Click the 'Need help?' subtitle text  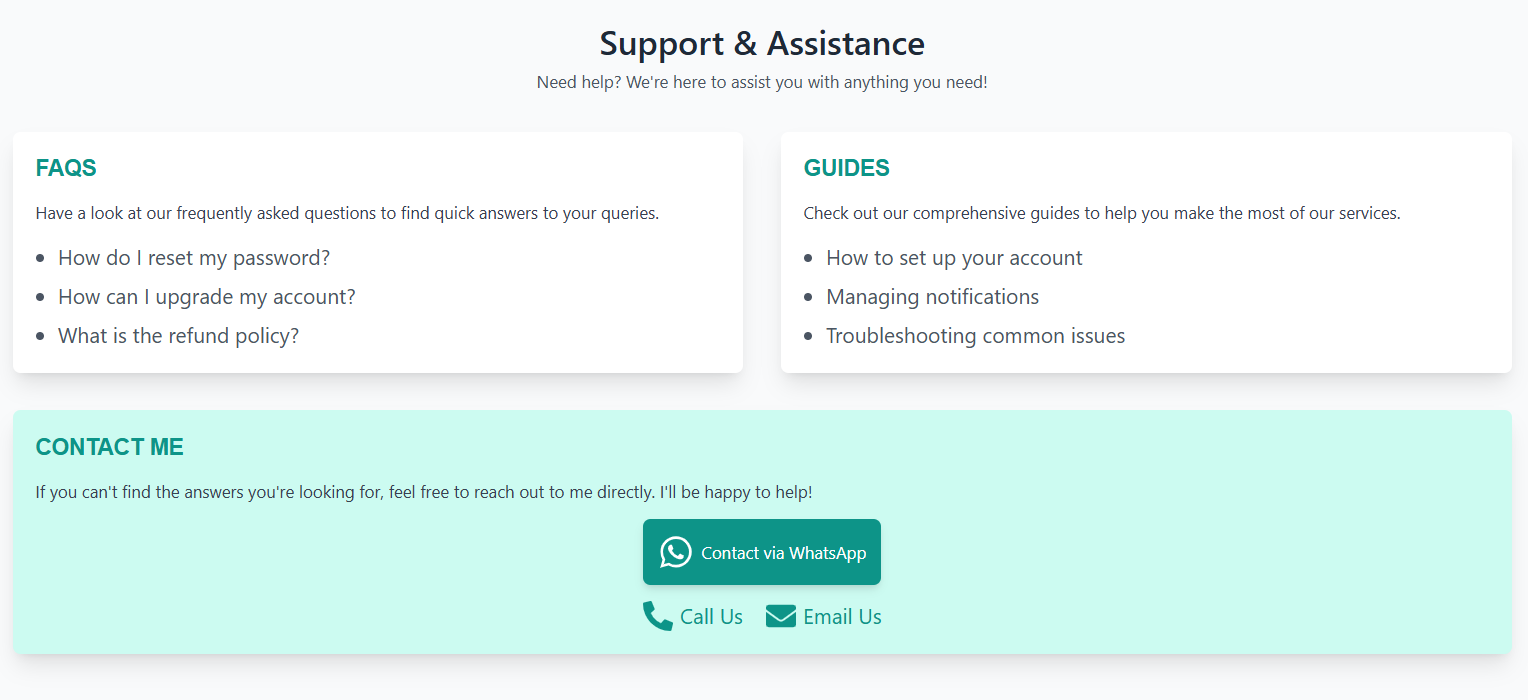pyautogui.click(x=762, y=82)
